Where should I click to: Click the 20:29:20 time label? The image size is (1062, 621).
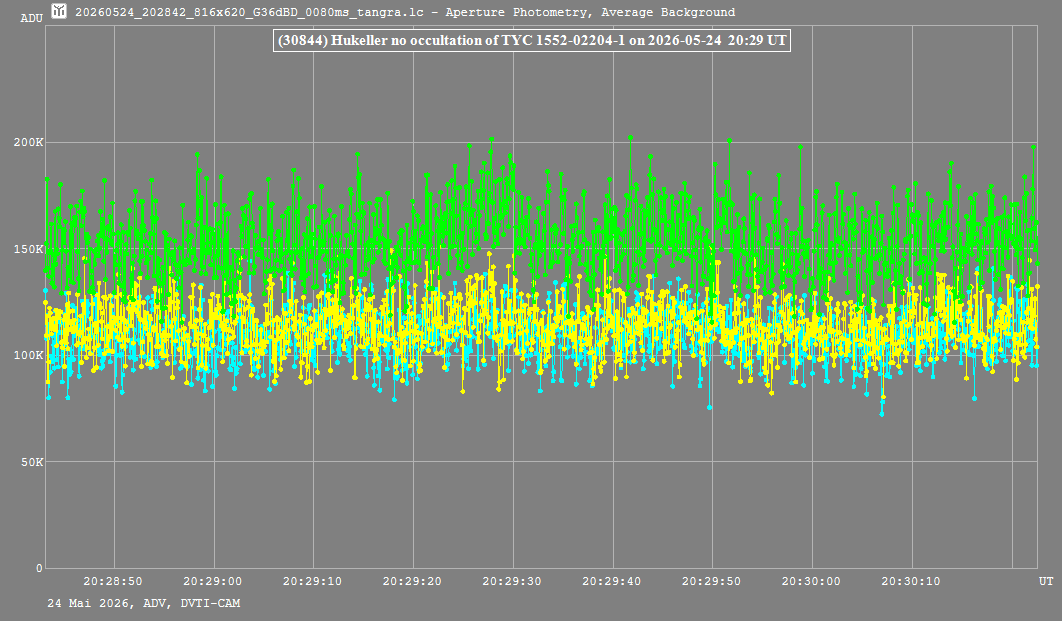click(x=412, y=581)
